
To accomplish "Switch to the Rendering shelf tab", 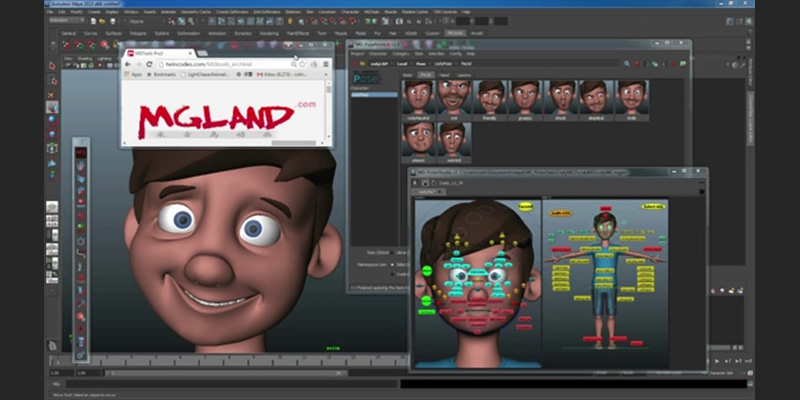I will point(269,33).
